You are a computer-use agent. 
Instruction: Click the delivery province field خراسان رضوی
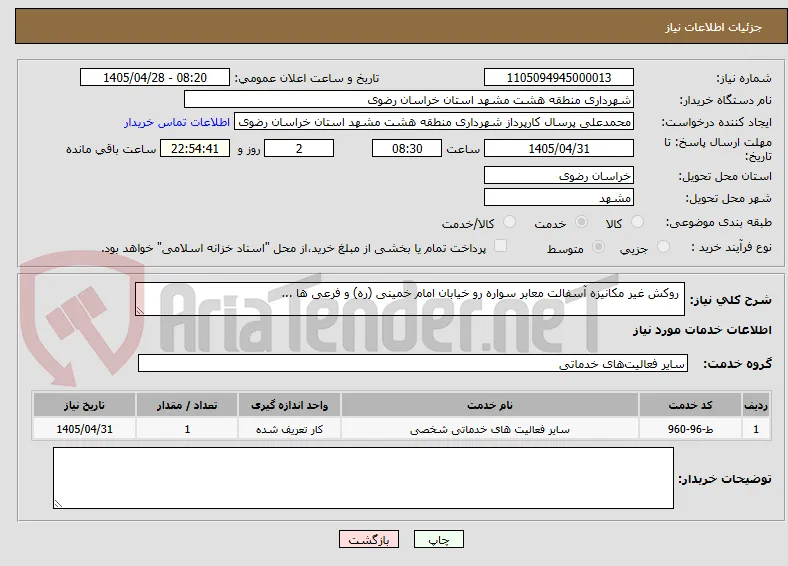point(558,175)
